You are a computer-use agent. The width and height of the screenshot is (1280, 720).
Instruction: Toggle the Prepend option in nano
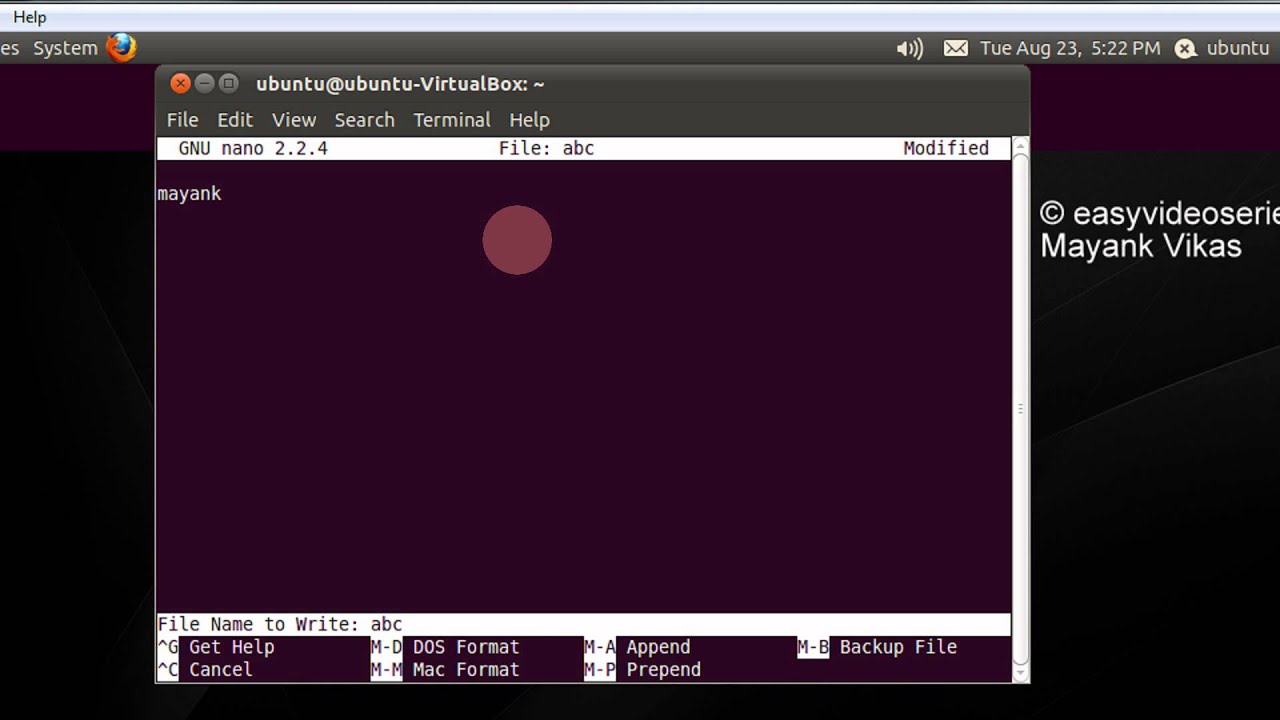(642, 670)
